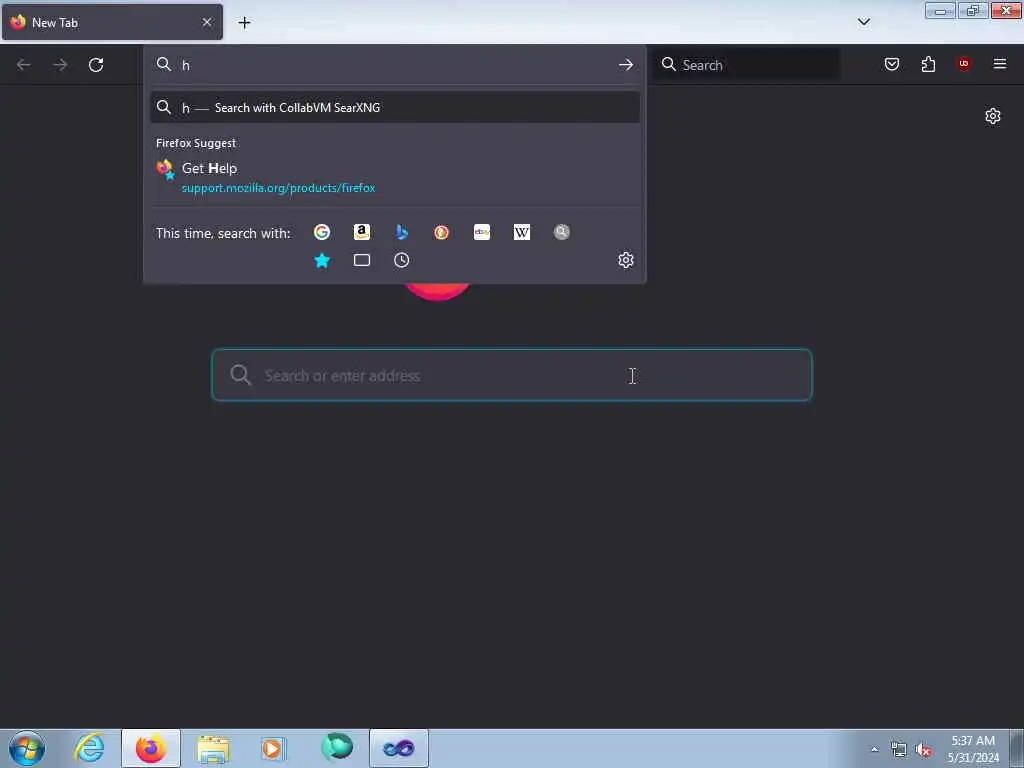Screen dimensions: 1024x768
Task: Choose 'h — Search with CollabVM SearXNG' suggestion
Action: (394, 108)
